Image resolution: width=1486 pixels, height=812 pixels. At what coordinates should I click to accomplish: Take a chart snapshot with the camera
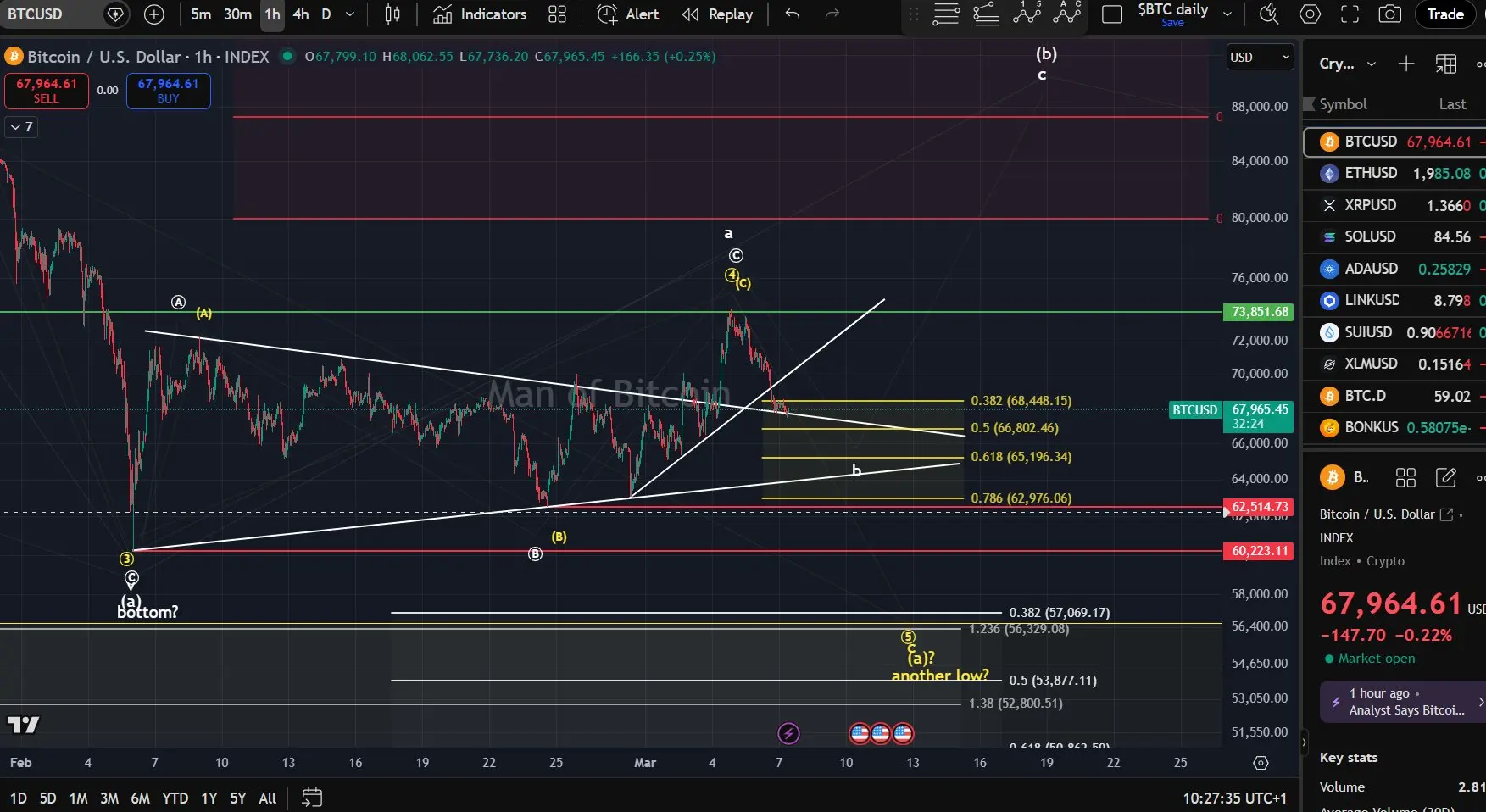(1389, 14)
